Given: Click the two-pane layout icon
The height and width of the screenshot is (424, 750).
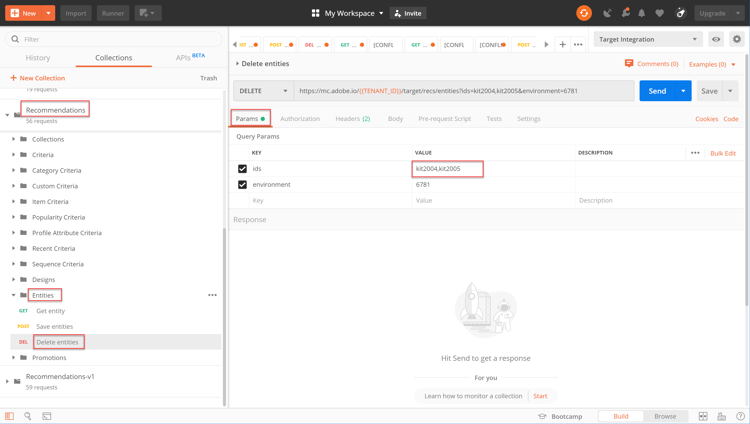Looking at the screenshot, I should pyautogui.click(x=703, y=416).
